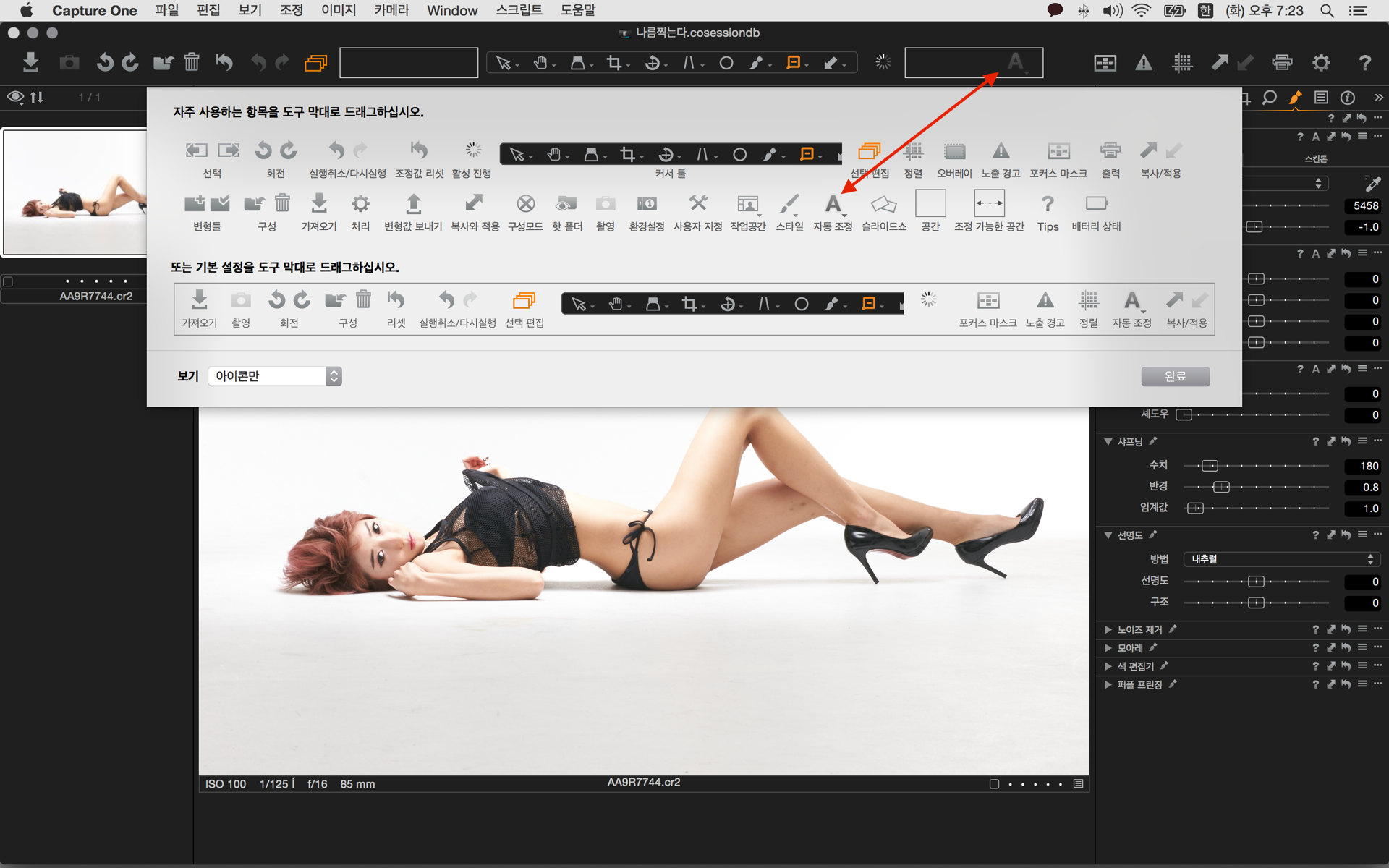
Task: Open the 카메라 menu
Action: (391, 10)
